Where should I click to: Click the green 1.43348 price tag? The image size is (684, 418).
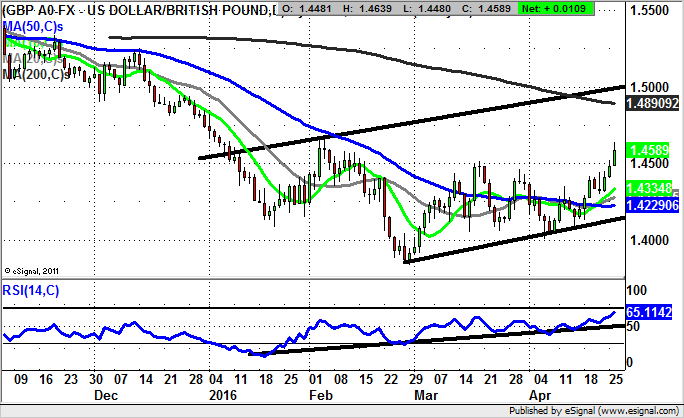tap(649, 188)
